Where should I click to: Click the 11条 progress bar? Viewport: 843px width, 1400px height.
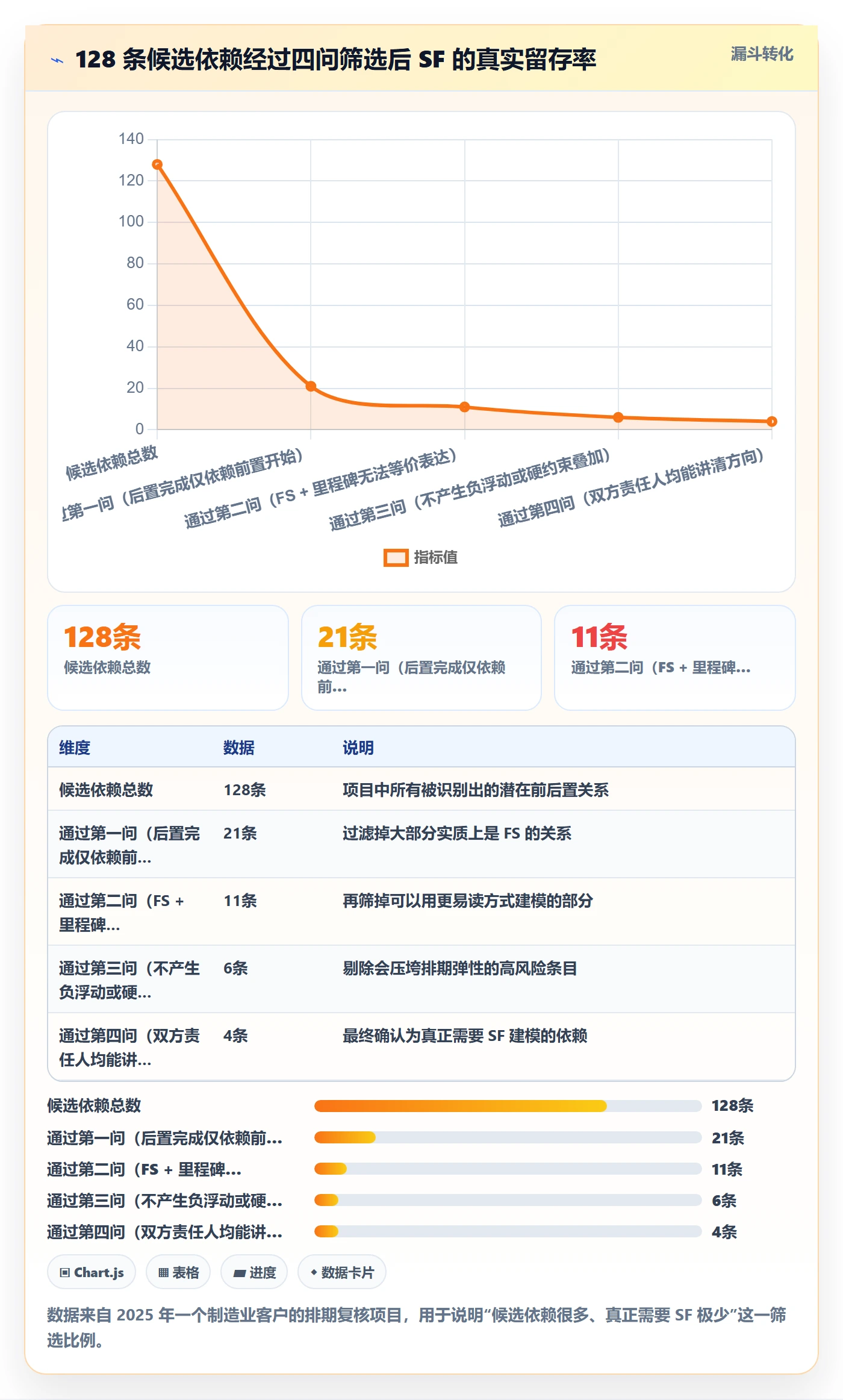[x=508, y=1169]
